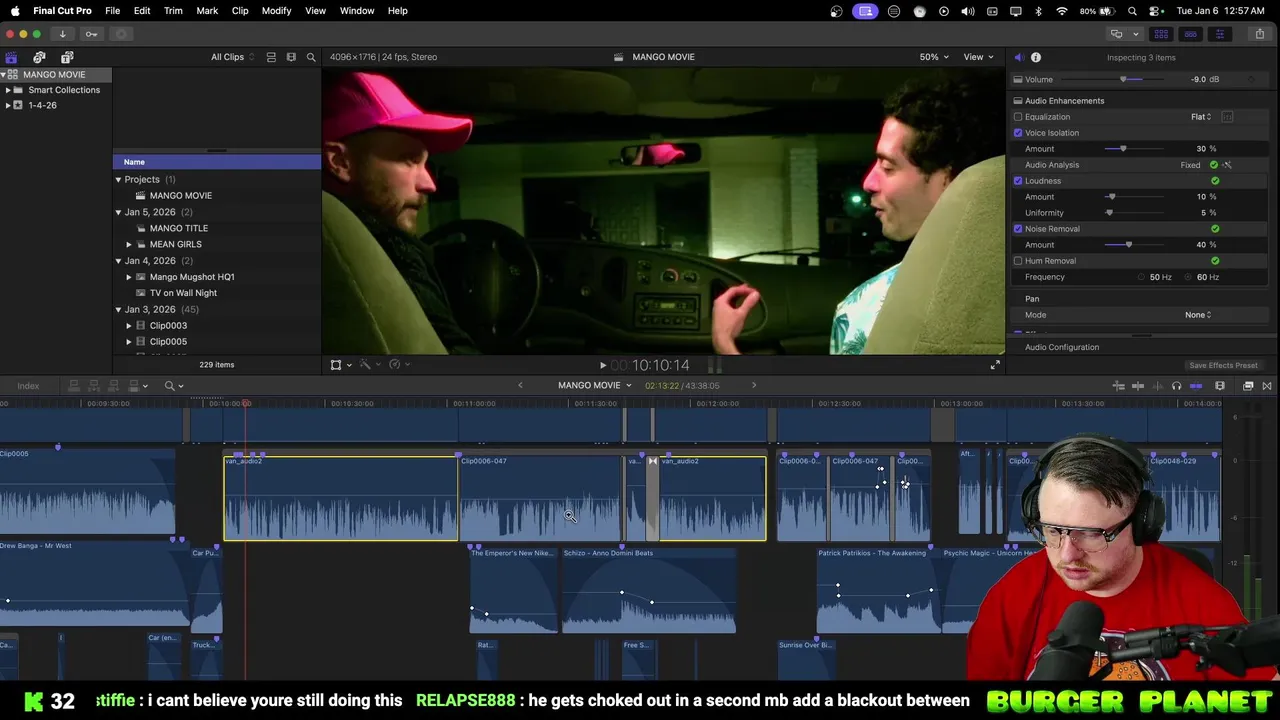Expand the MEAN GIRLS clip
The image size is (1280, 720).
(x=129, y=244)
